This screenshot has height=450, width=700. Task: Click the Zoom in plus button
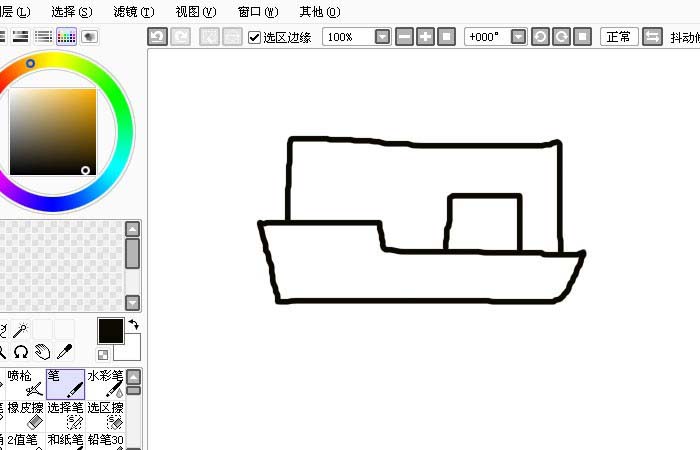tap(425, 36)
